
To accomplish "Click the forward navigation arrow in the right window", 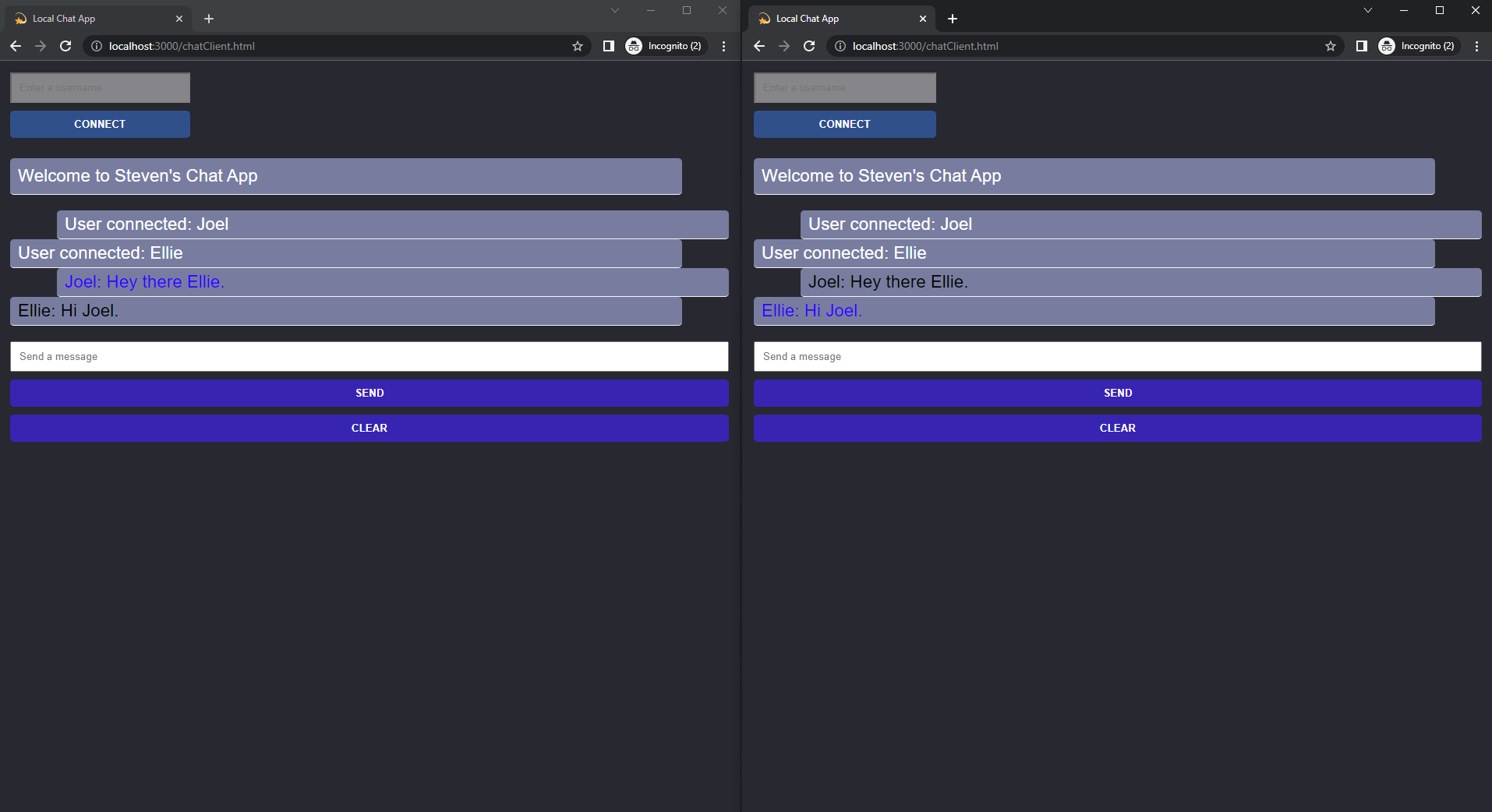I will (784, 46).
